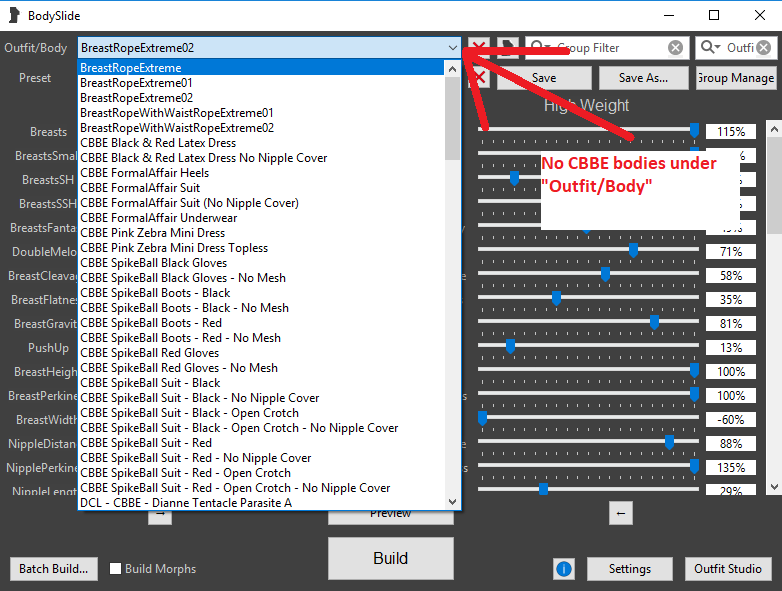Viewport: 782px width, 591px height.
Task: Edit the 135% value field
Action: (x=731, y=468)
